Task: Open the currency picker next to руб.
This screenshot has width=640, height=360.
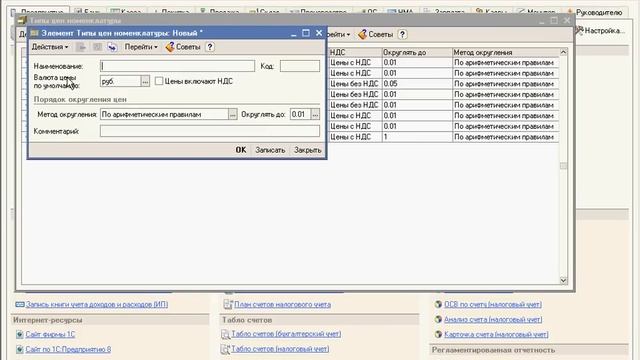Action: point(145,81)
